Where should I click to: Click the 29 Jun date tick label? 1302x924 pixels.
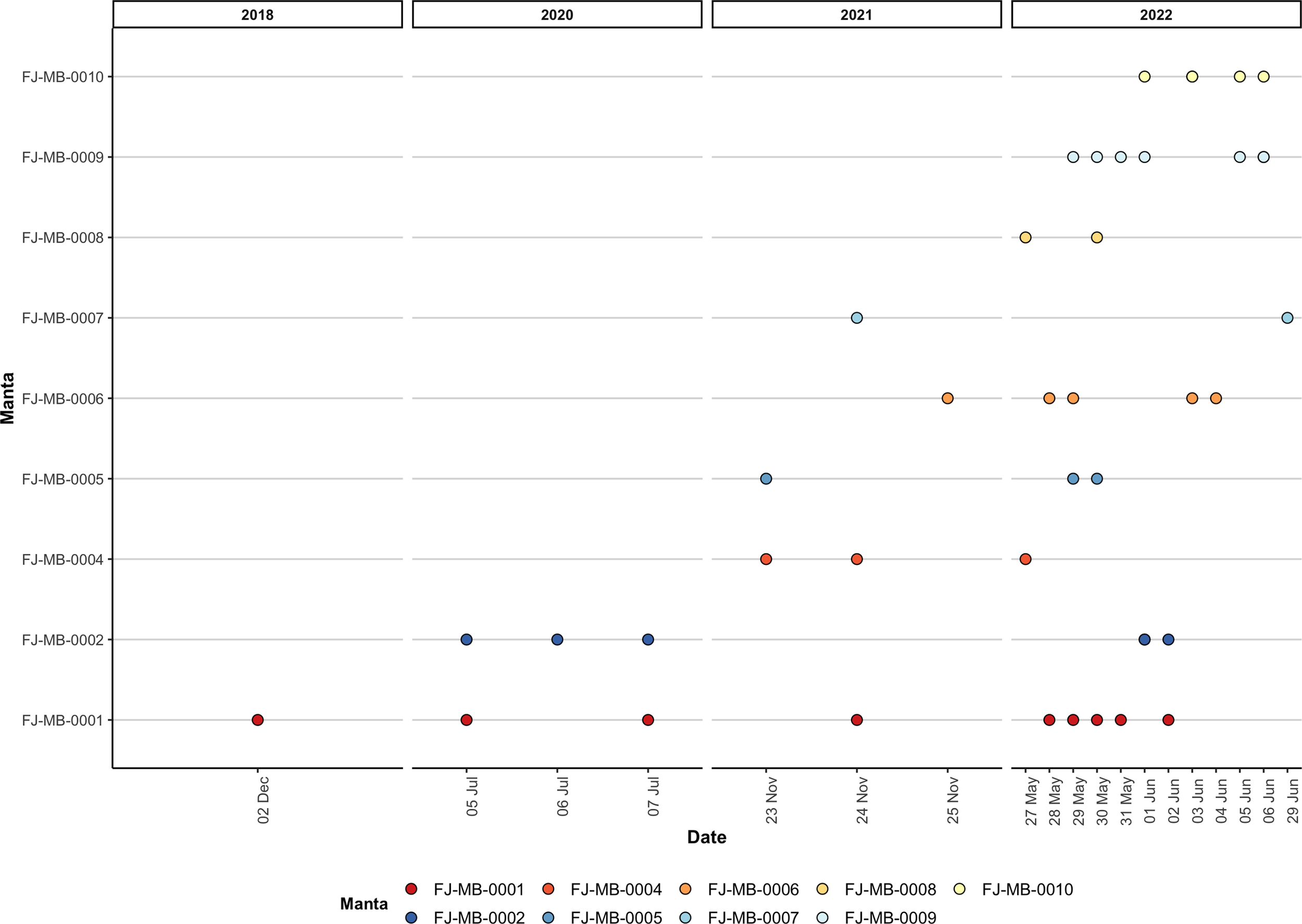[x=1293, y=800]
